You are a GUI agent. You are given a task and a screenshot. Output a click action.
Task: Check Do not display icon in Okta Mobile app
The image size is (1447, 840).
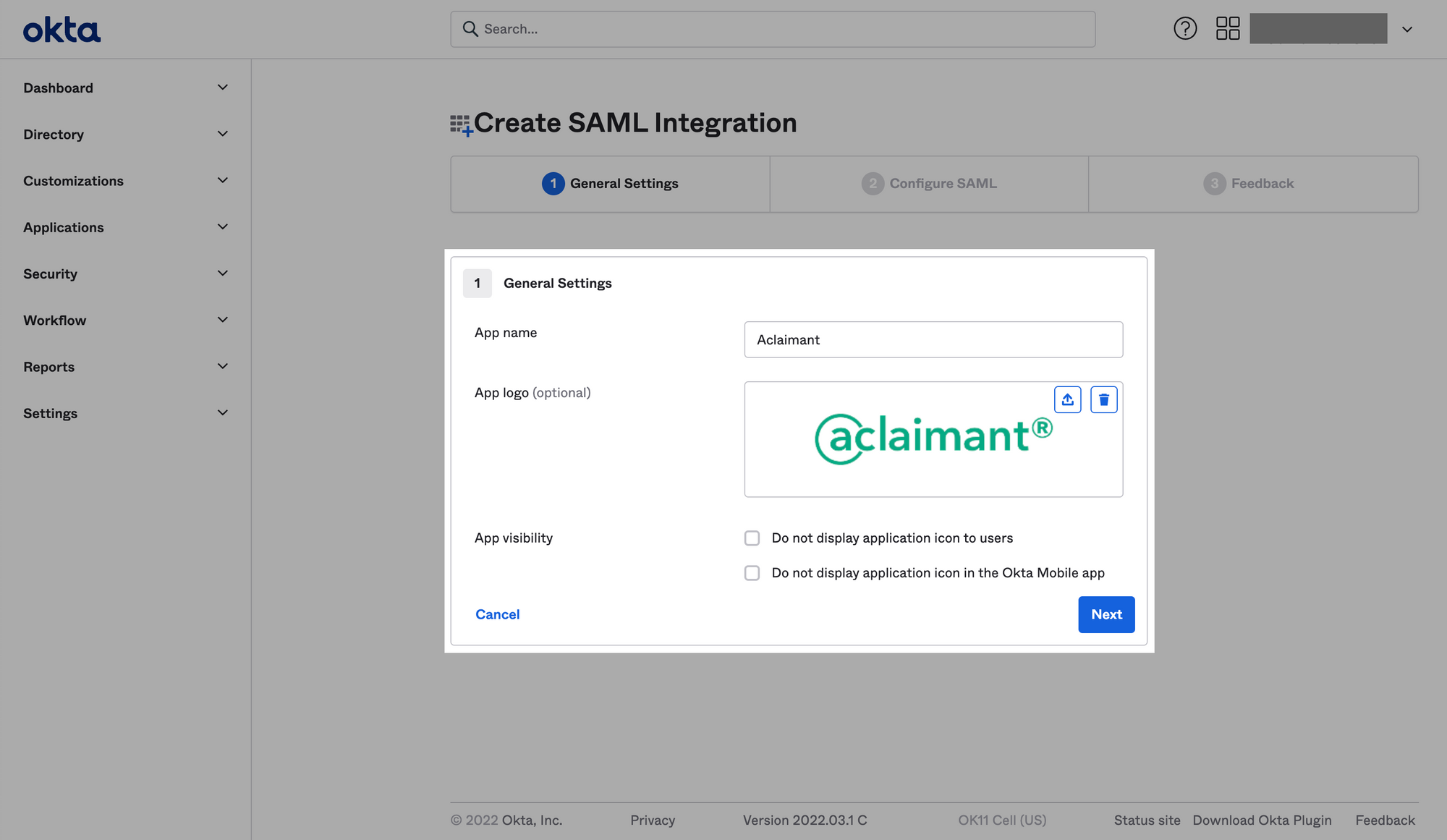[752, 573]
